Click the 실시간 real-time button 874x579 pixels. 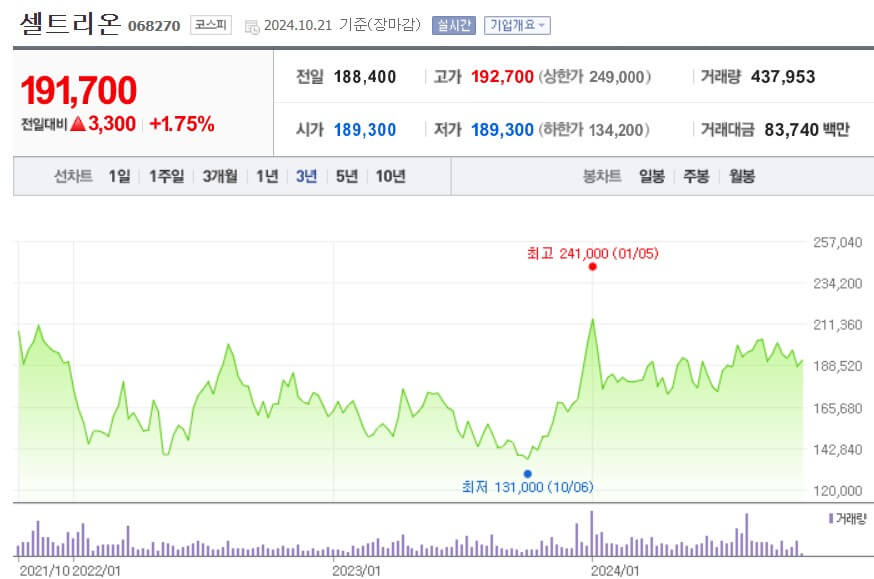tap(457, 25)
